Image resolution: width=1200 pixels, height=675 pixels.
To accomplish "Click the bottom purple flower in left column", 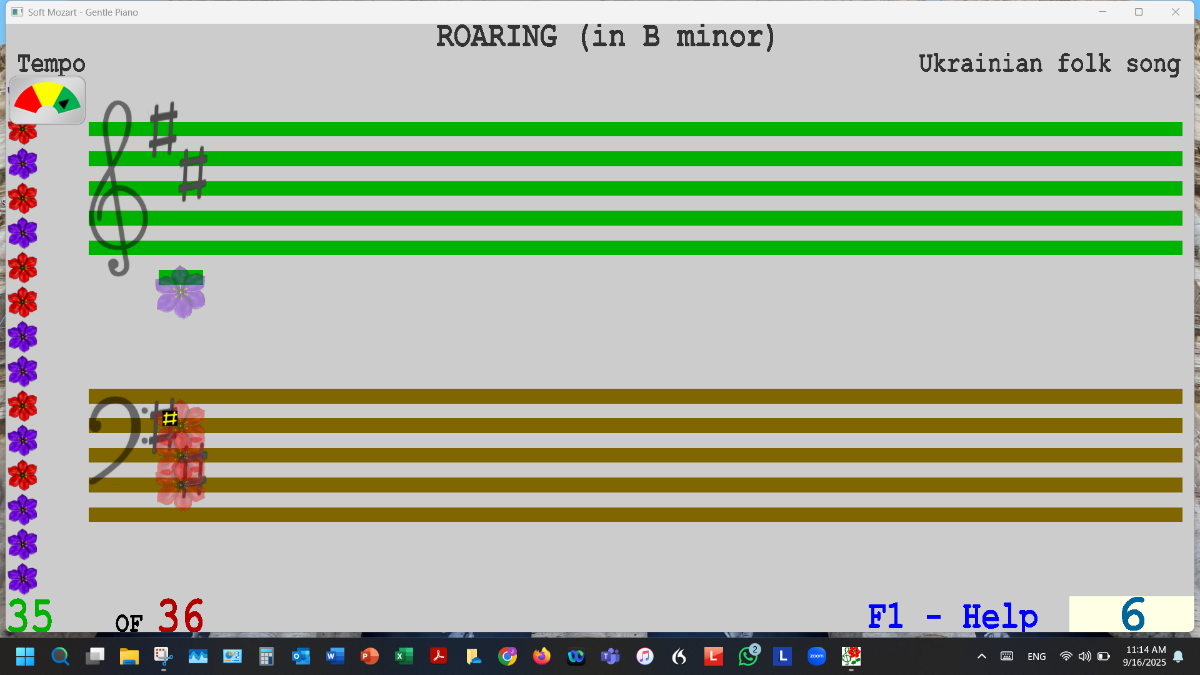I will tap(22, 578).
